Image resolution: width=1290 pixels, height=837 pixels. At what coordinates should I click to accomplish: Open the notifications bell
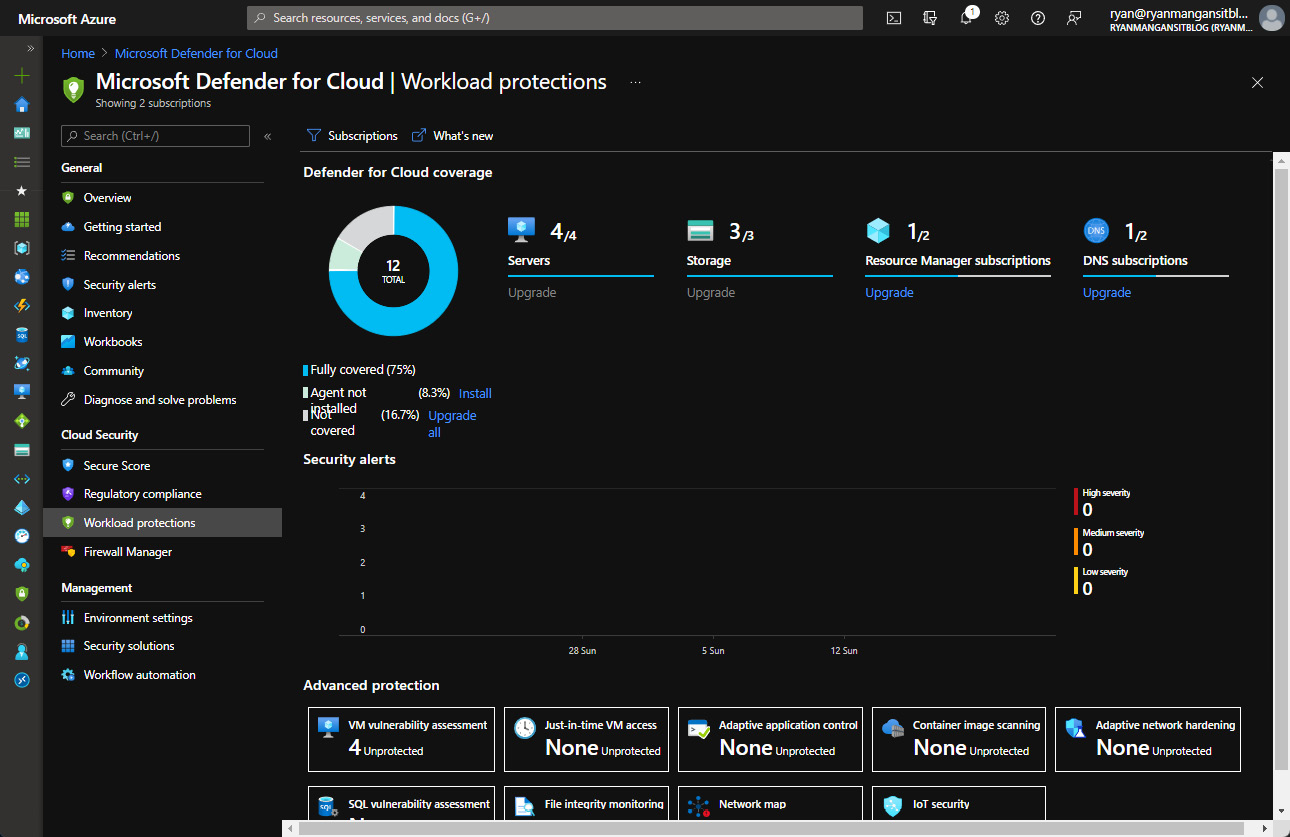(x=966, y=18)
